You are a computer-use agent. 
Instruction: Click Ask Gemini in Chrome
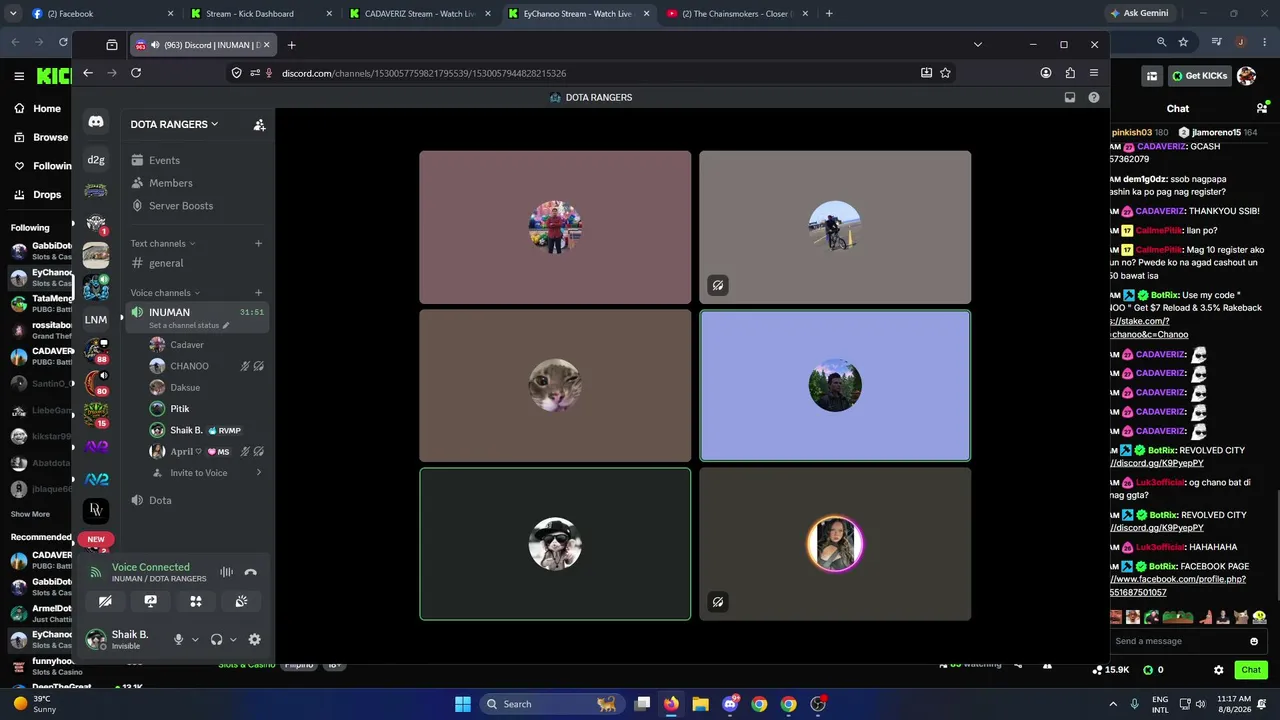[1138, 14]
